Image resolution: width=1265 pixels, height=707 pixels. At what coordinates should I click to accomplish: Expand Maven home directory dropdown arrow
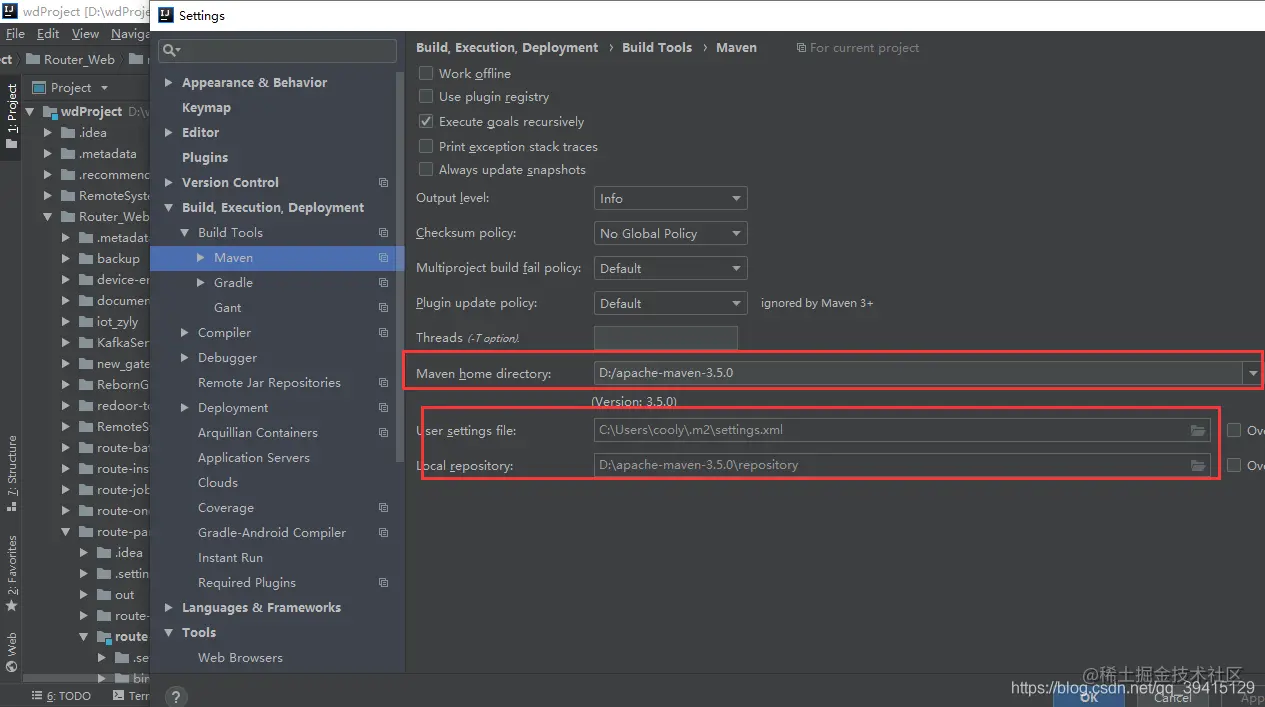click(1252, 373)
